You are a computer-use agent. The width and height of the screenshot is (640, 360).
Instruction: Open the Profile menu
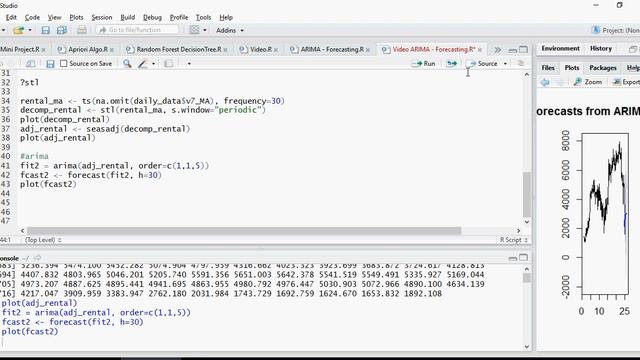tap(179, 17)
